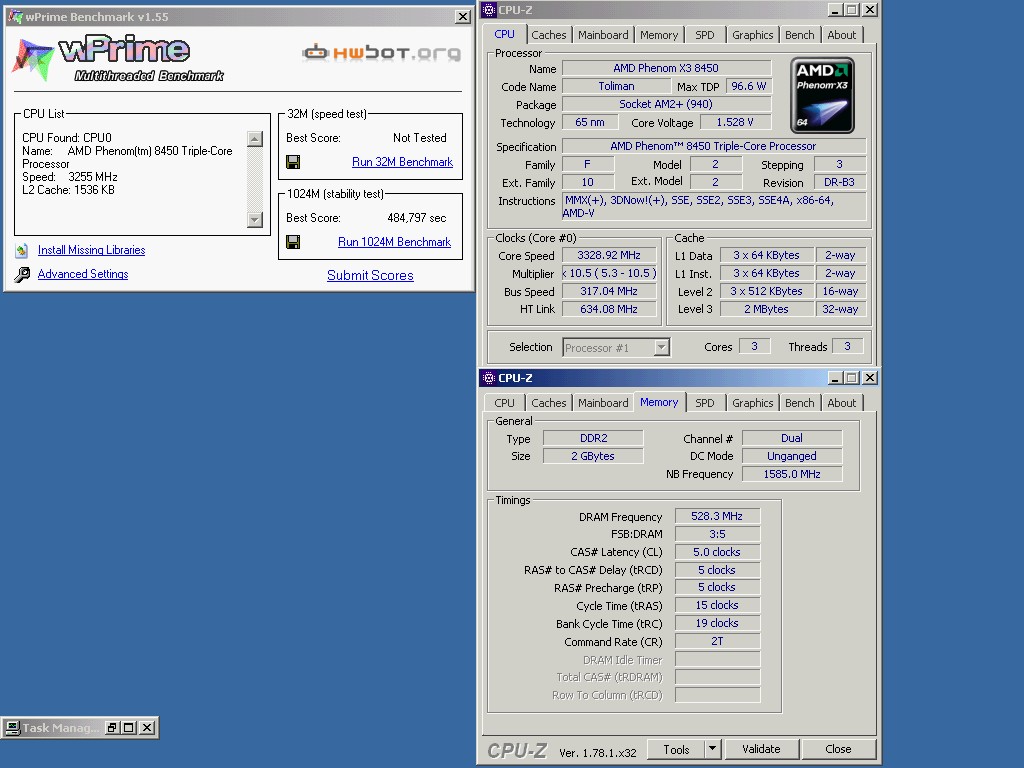Image resolution: width=1024 pixels, height=768 pixels.
Task: Click the Task Manager icon in the minimized bar
Action: tap(12, 728)
